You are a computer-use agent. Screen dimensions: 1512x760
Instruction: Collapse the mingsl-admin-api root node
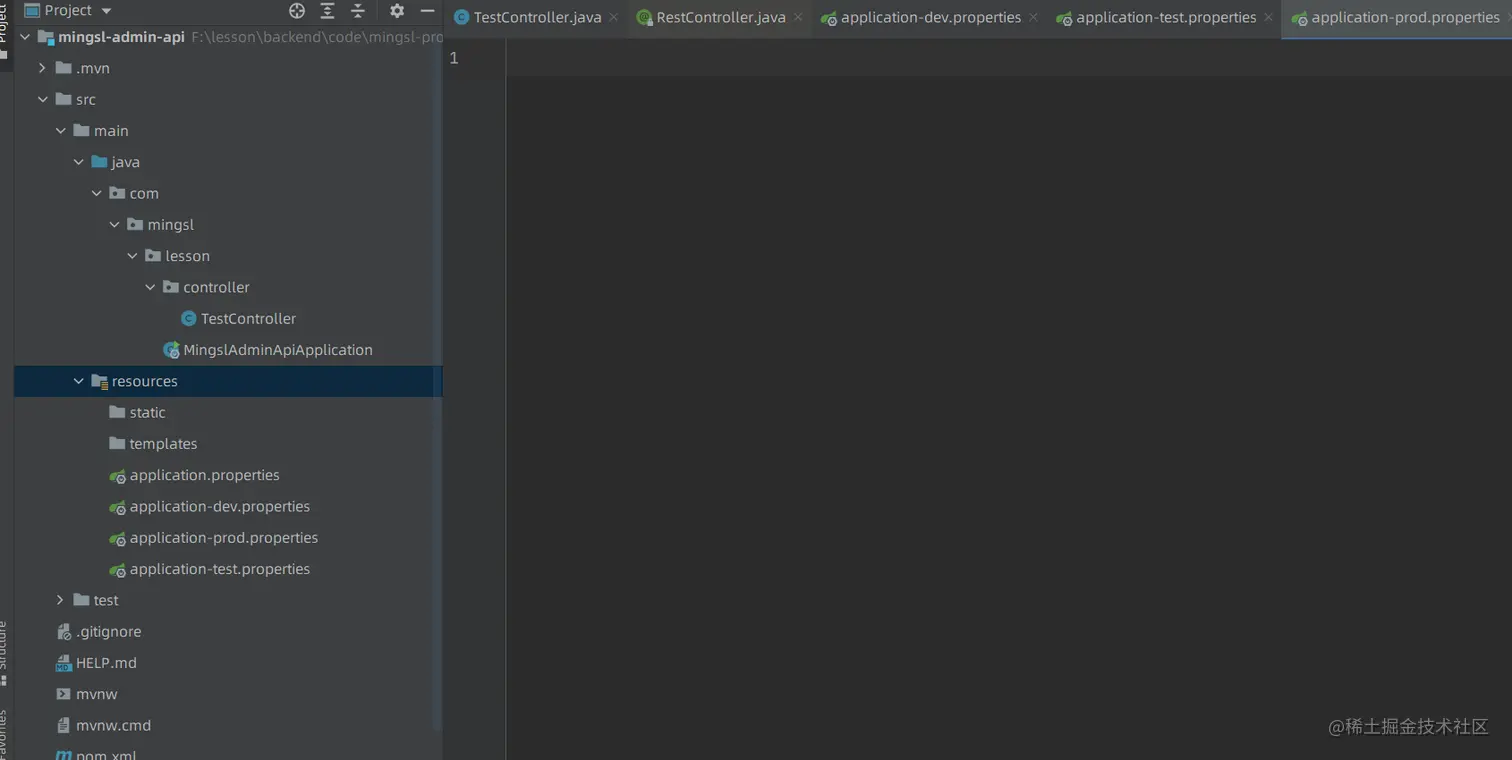coord(25,37)
